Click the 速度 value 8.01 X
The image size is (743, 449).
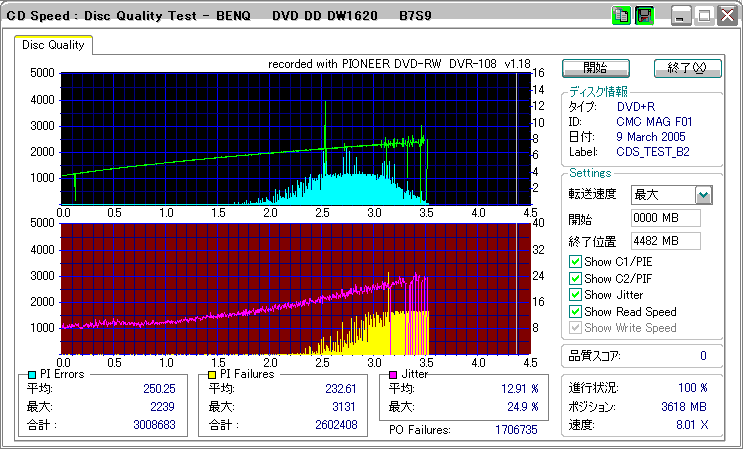click(692, 425)
